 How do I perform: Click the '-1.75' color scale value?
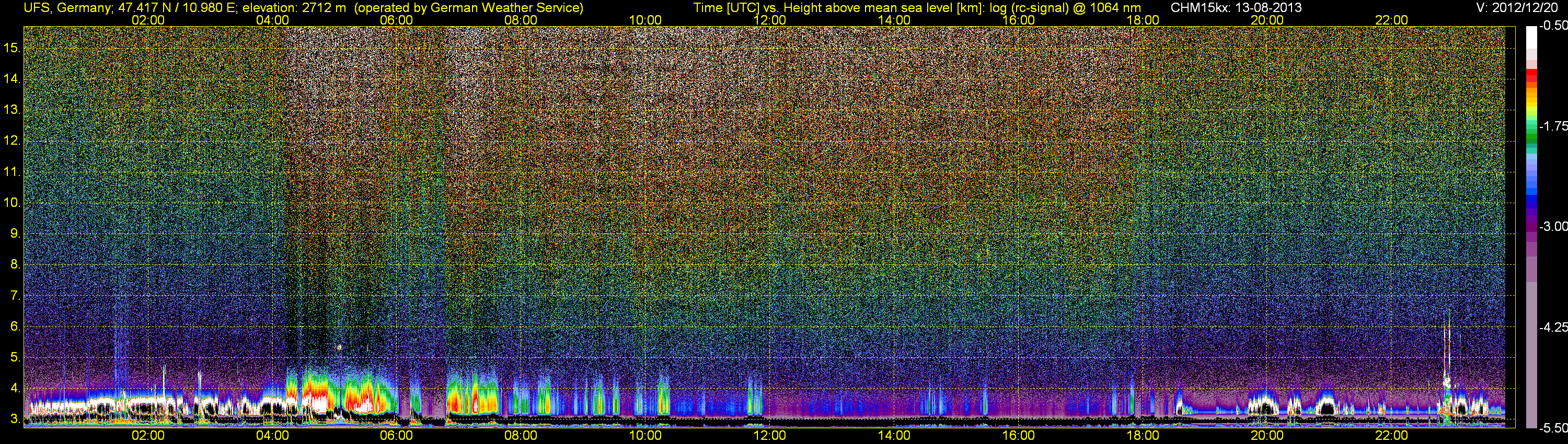[x=1553, y=126]
